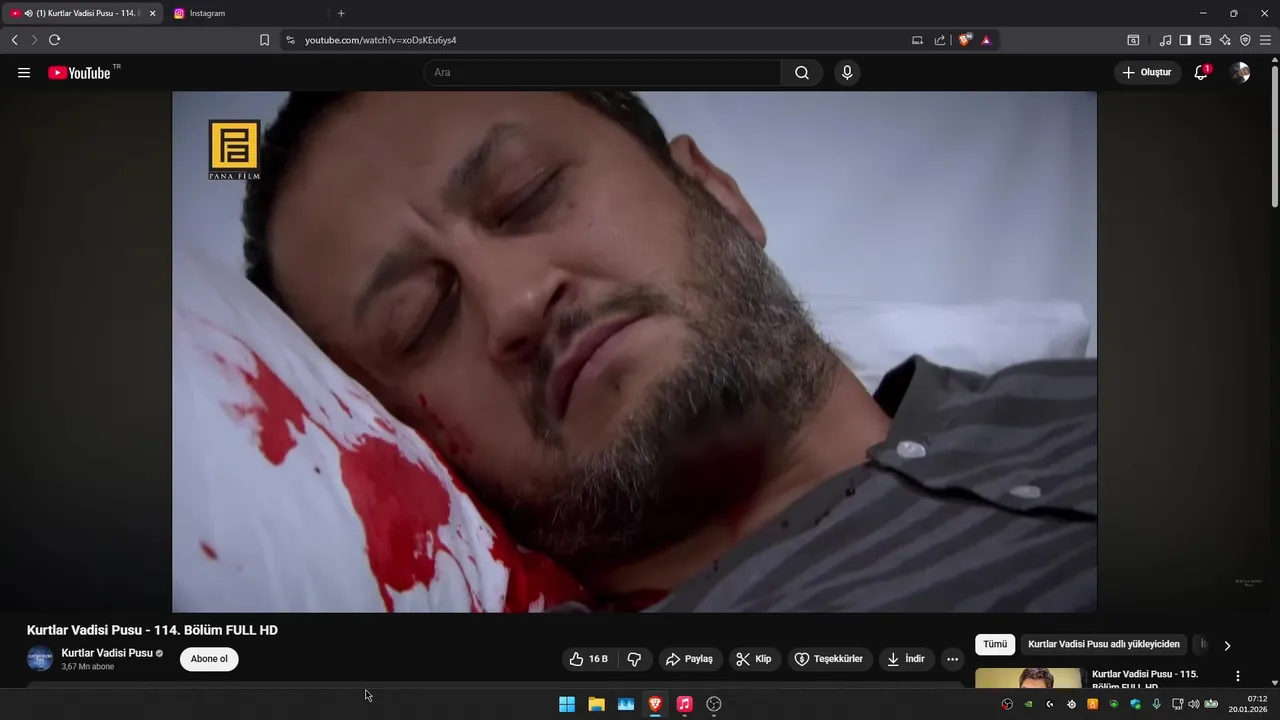Screen dimensions: 1280x720
Task: View site information icon in address bar
Action: (x=290, y=40)
